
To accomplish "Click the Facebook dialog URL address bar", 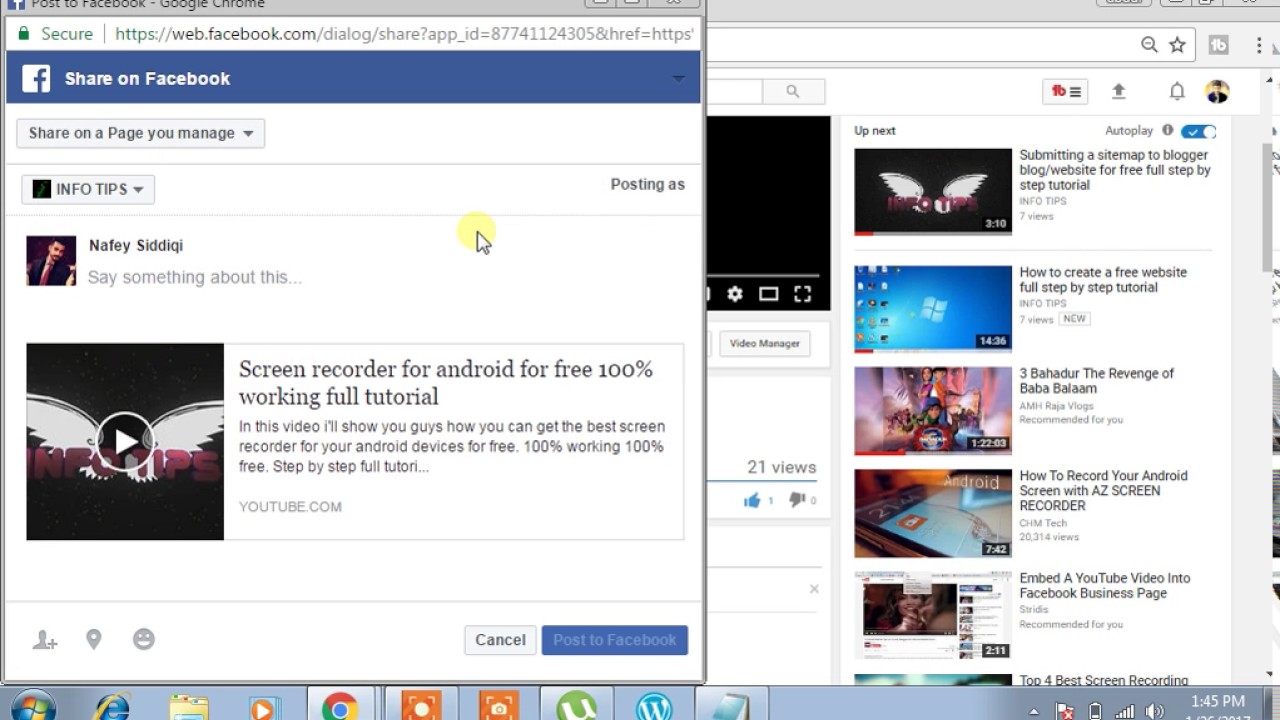I will [404, 34].
